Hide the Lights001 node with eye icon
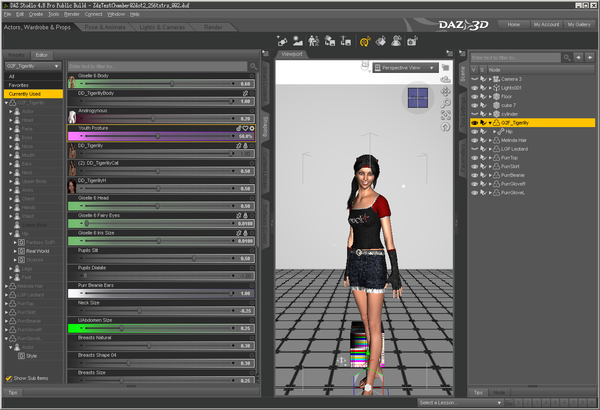The height and width of the screenshot is (410, 600). pos(474,88)
